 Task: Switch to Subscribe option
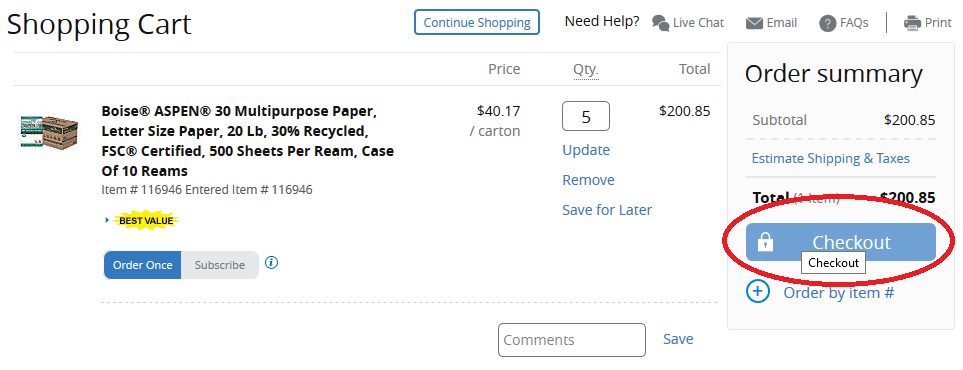pos(220,265)
